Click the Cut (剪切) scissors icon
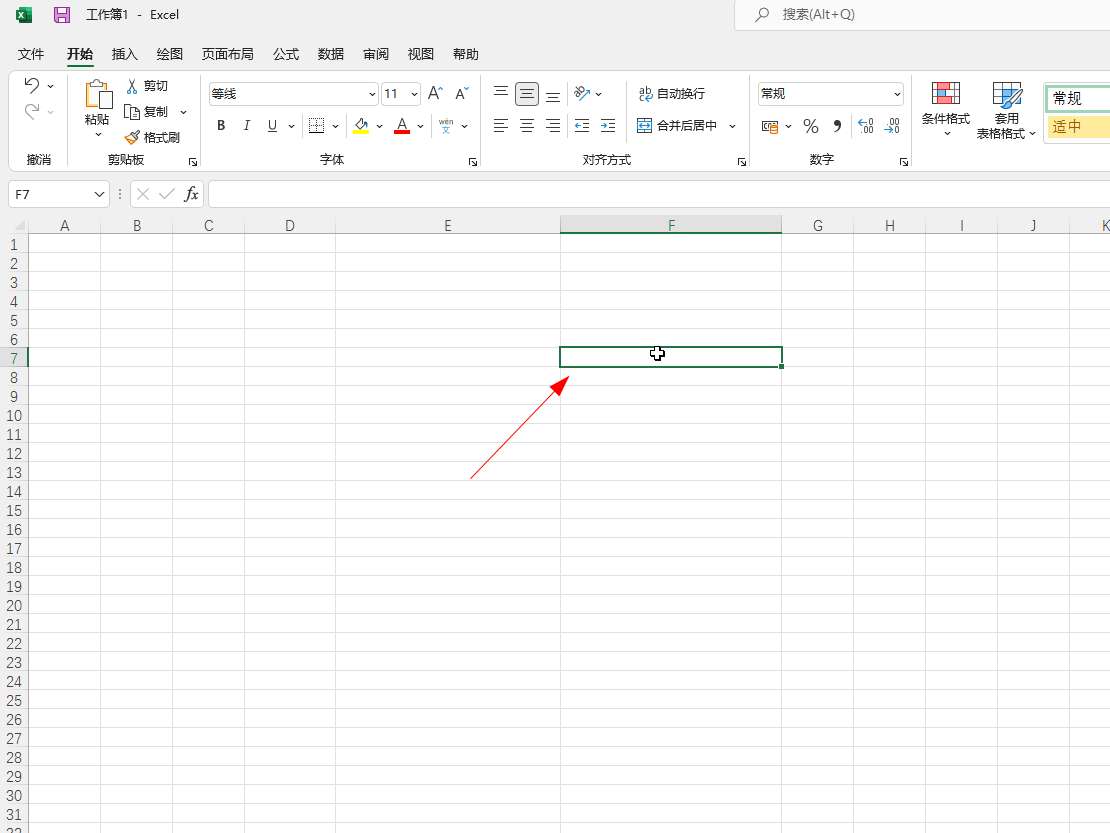The height and width of the screenshot is (833, 1110). click(x=132, y=86)
